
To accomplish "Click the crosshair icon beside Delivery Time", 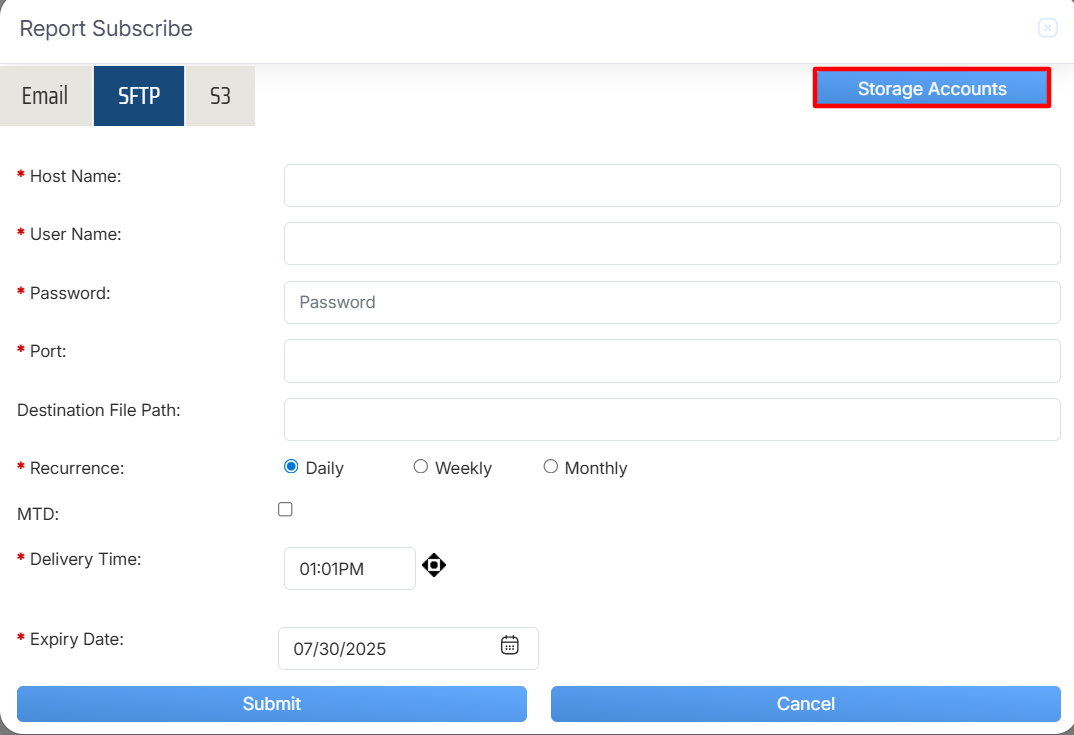I will (x=434, y=566).
